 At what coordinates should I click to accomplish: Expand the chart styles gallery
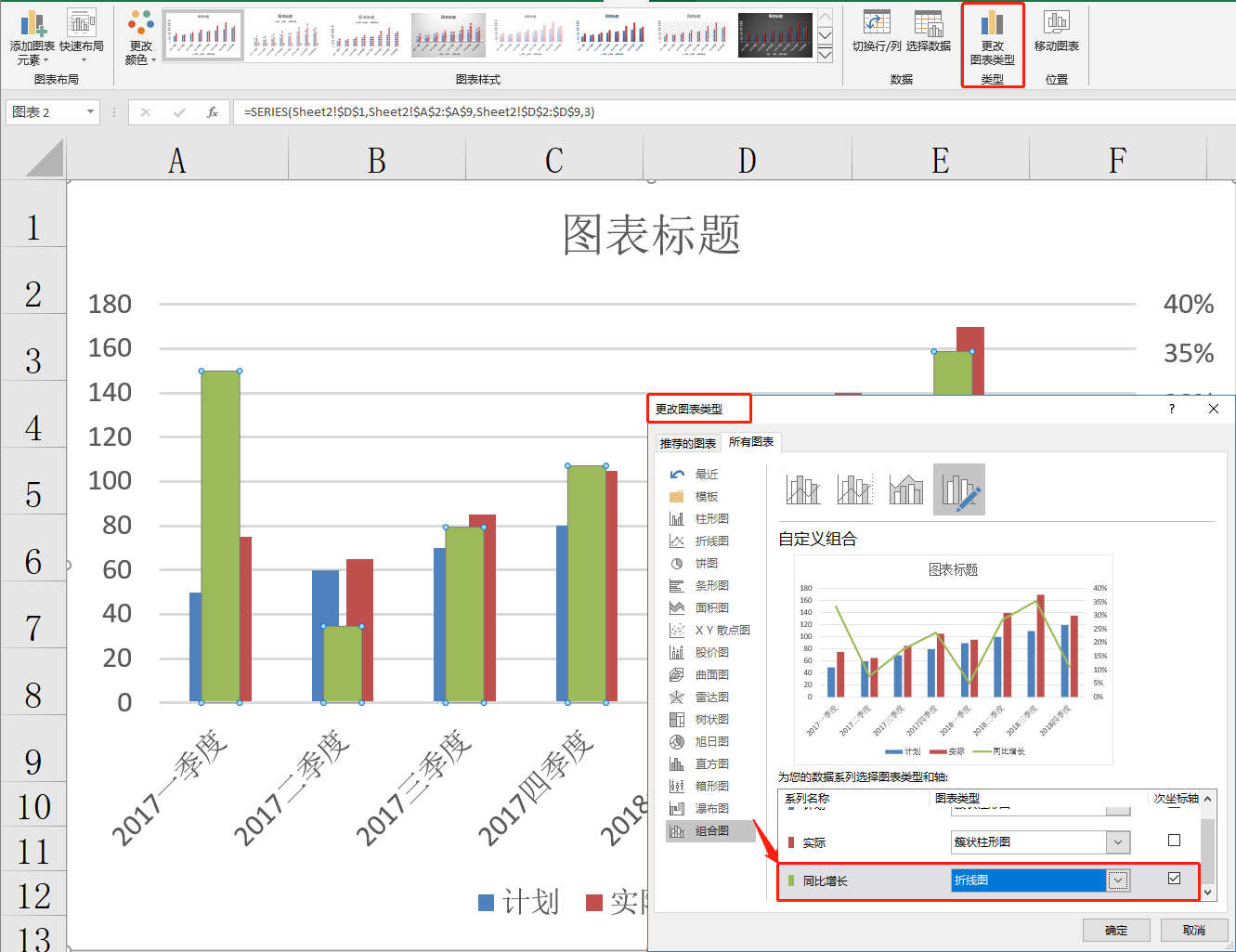coord(825,55)
